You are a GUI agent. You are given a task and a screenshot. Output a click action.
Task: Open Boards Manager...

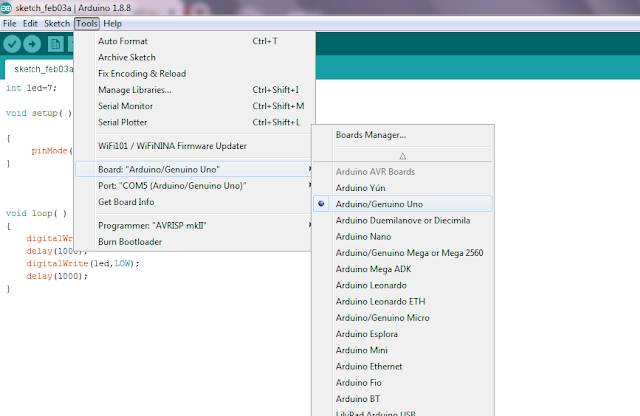pos(403,135)
